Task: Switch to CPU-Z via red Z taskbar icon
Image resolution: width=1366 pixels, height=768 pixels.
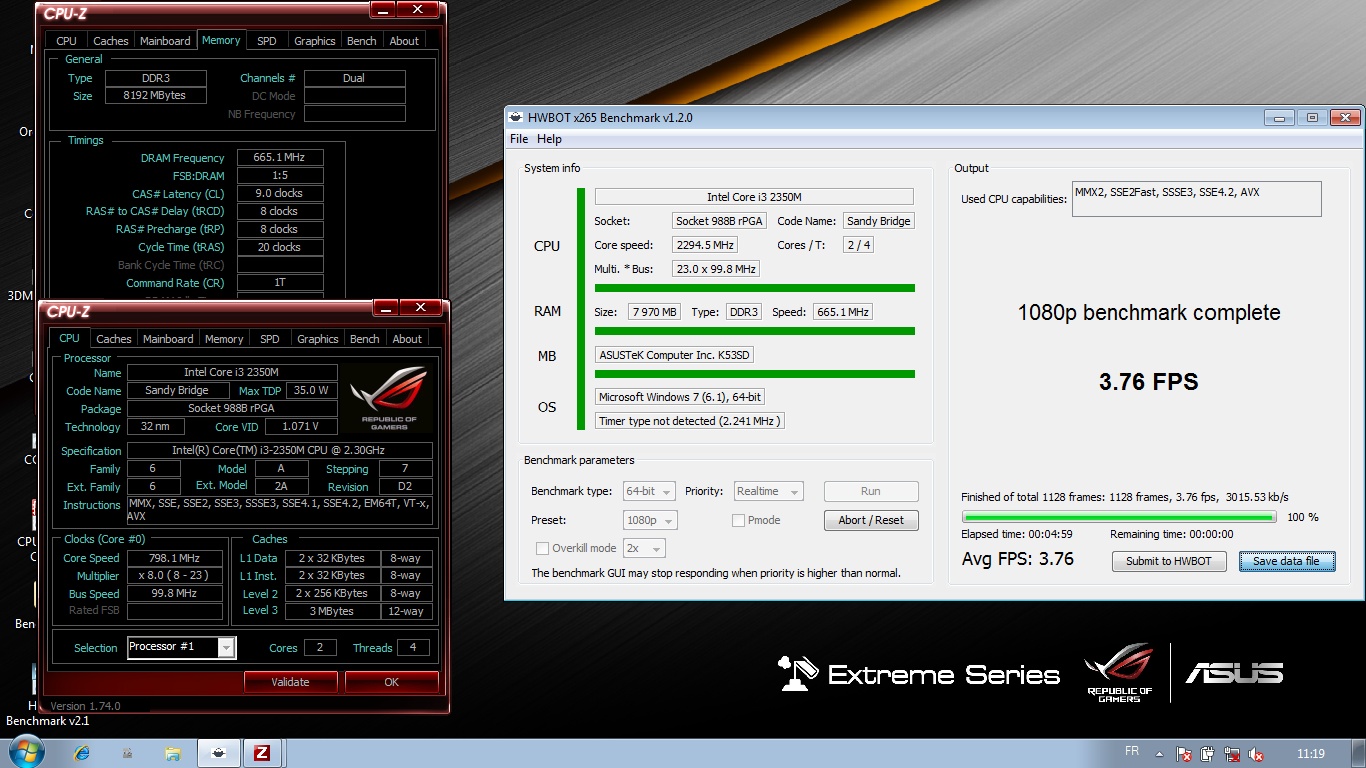Action: tap(264, 753)
